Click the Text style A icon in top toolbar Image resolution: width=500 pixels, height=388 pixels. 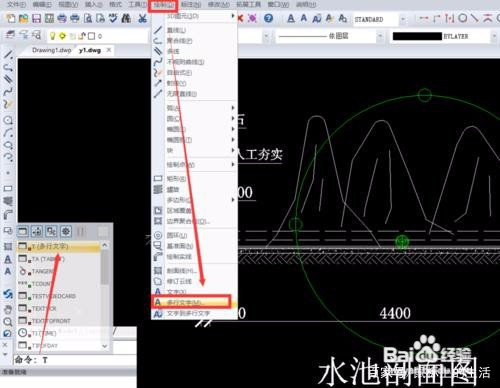291,18
